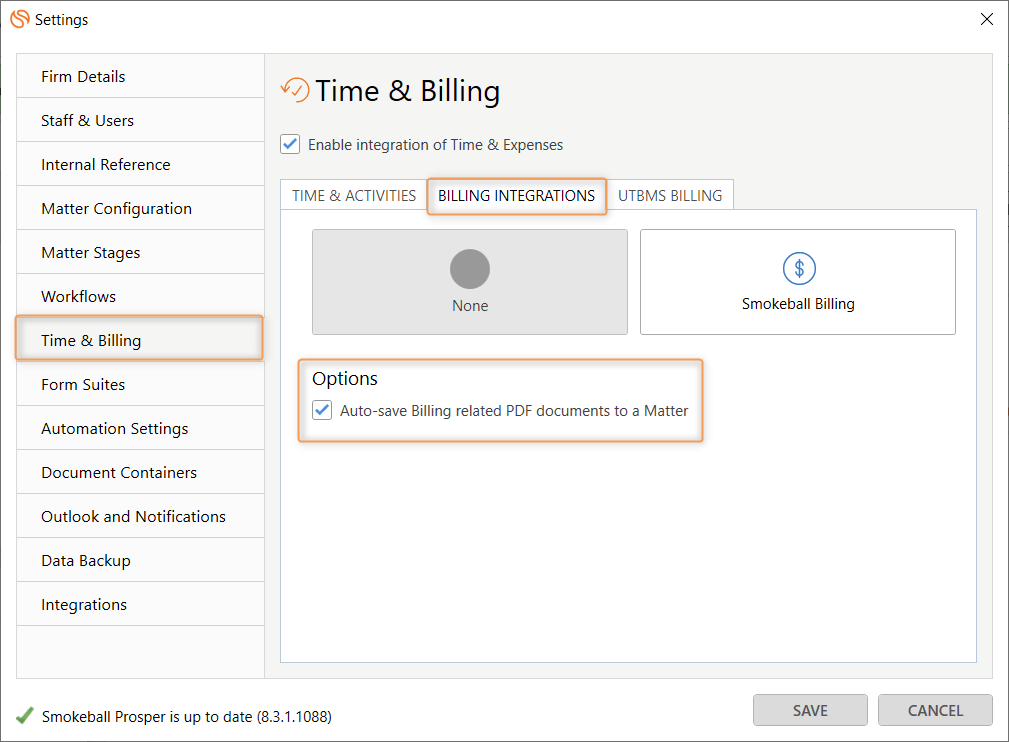Choose the None billing option card
1009x742 pixels.
point(469,282)
